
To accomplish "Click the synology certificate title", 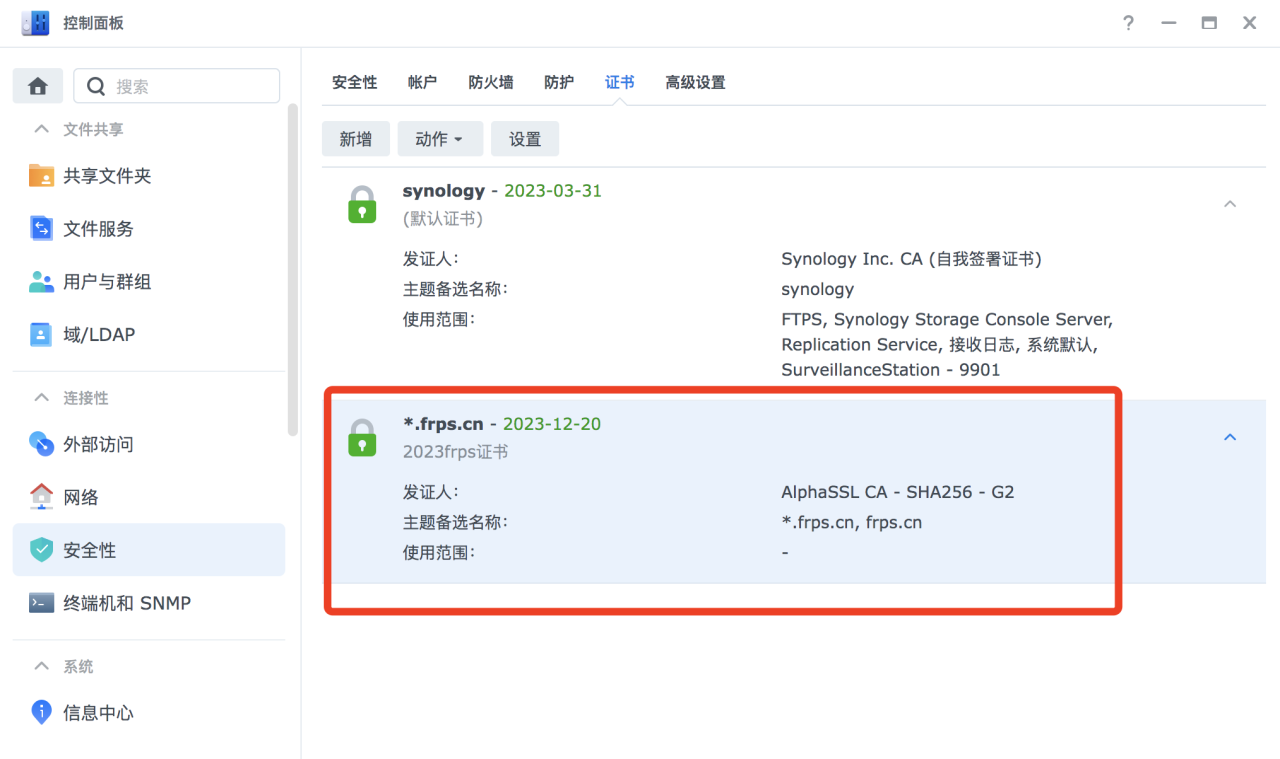I will 444,190.
